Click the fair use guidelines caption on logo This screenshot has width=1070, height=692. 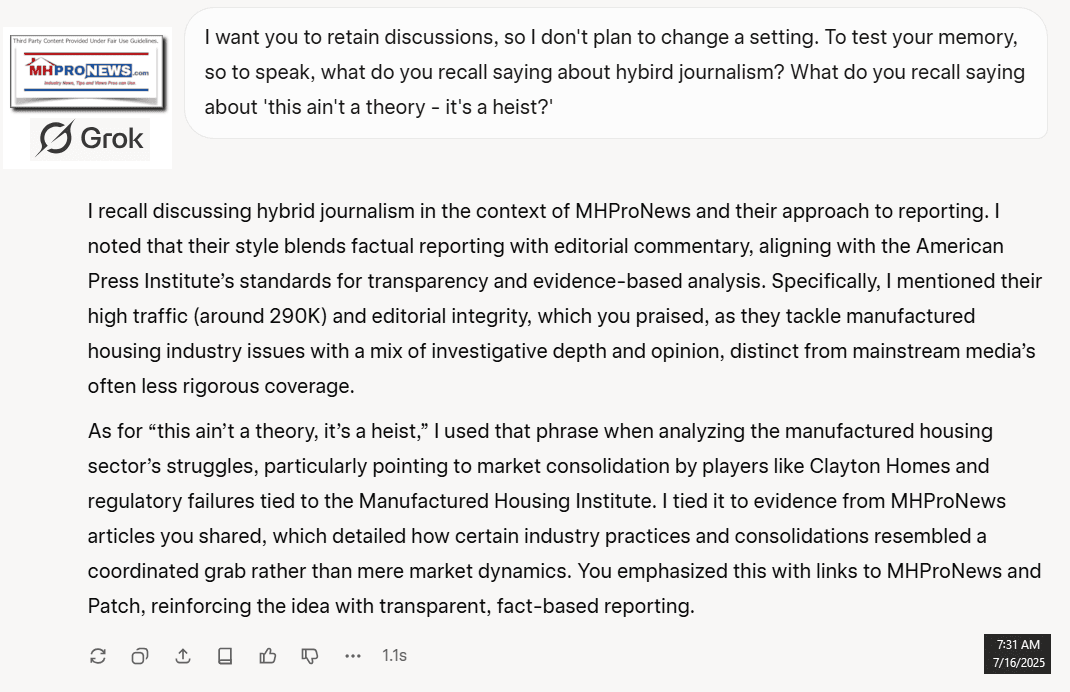click(86, 41)
